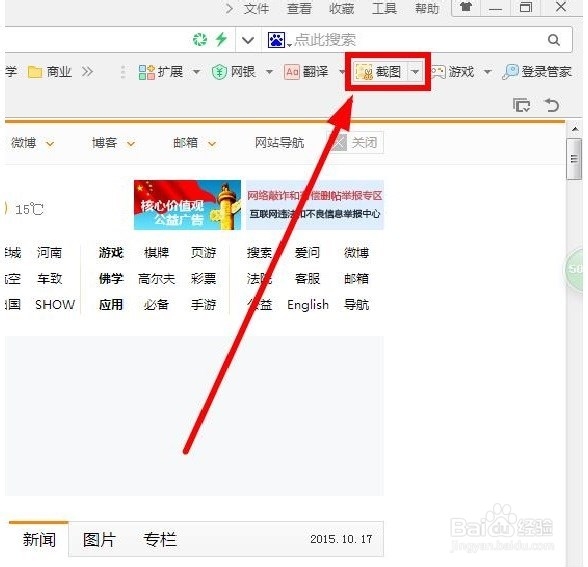
Task: Open the 收藏 menu
Action: point(341,8)
